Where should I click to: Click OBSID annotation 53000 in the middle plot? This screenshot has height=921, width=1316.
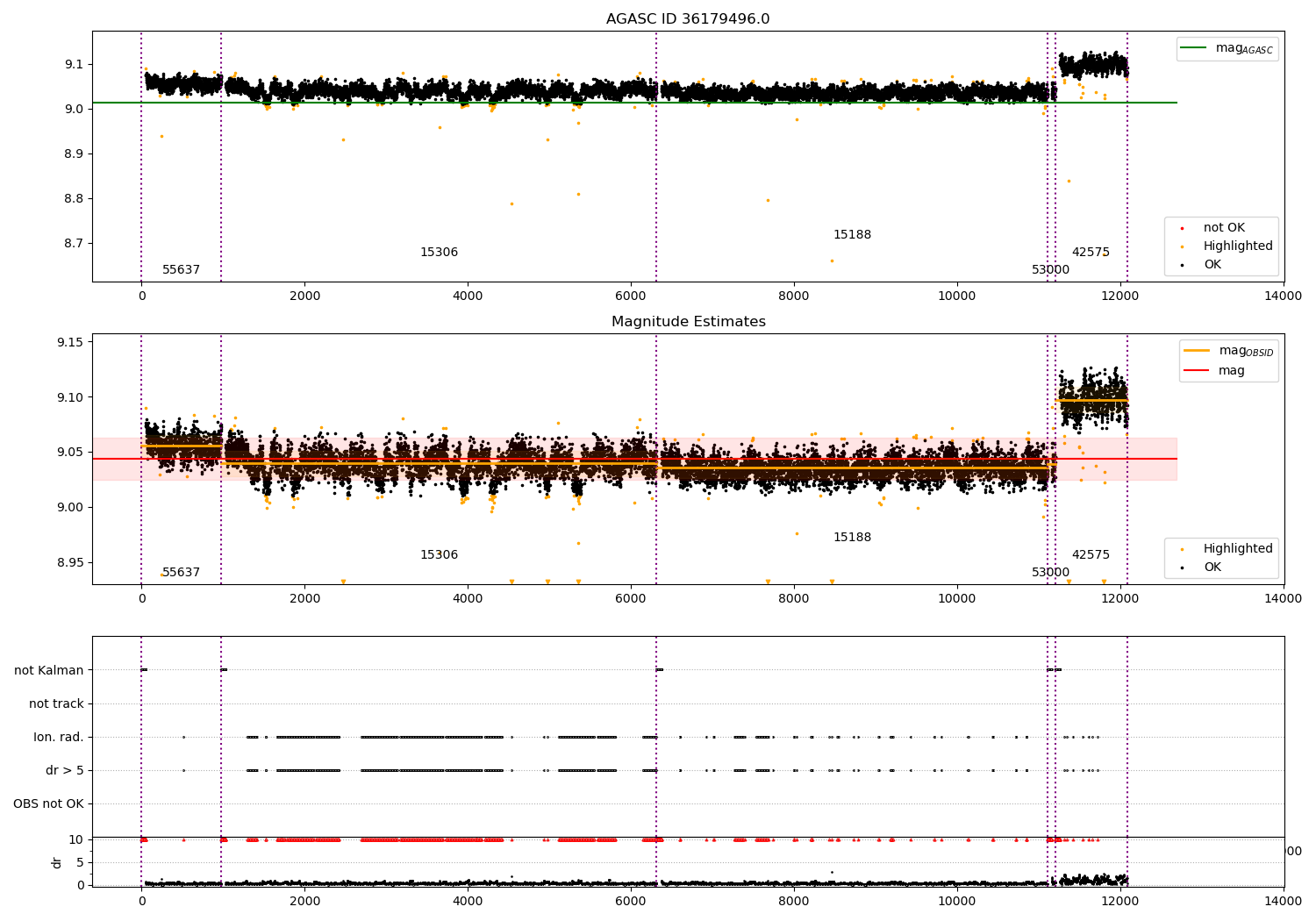(1050, 573)
